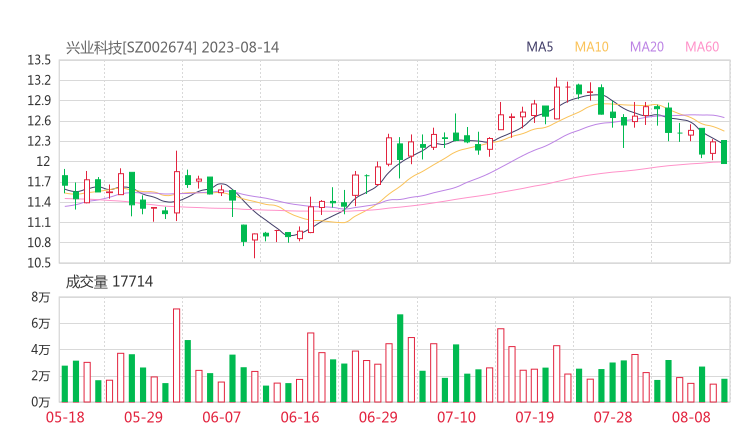Click the 12.3 price axis value

point(39,142)
